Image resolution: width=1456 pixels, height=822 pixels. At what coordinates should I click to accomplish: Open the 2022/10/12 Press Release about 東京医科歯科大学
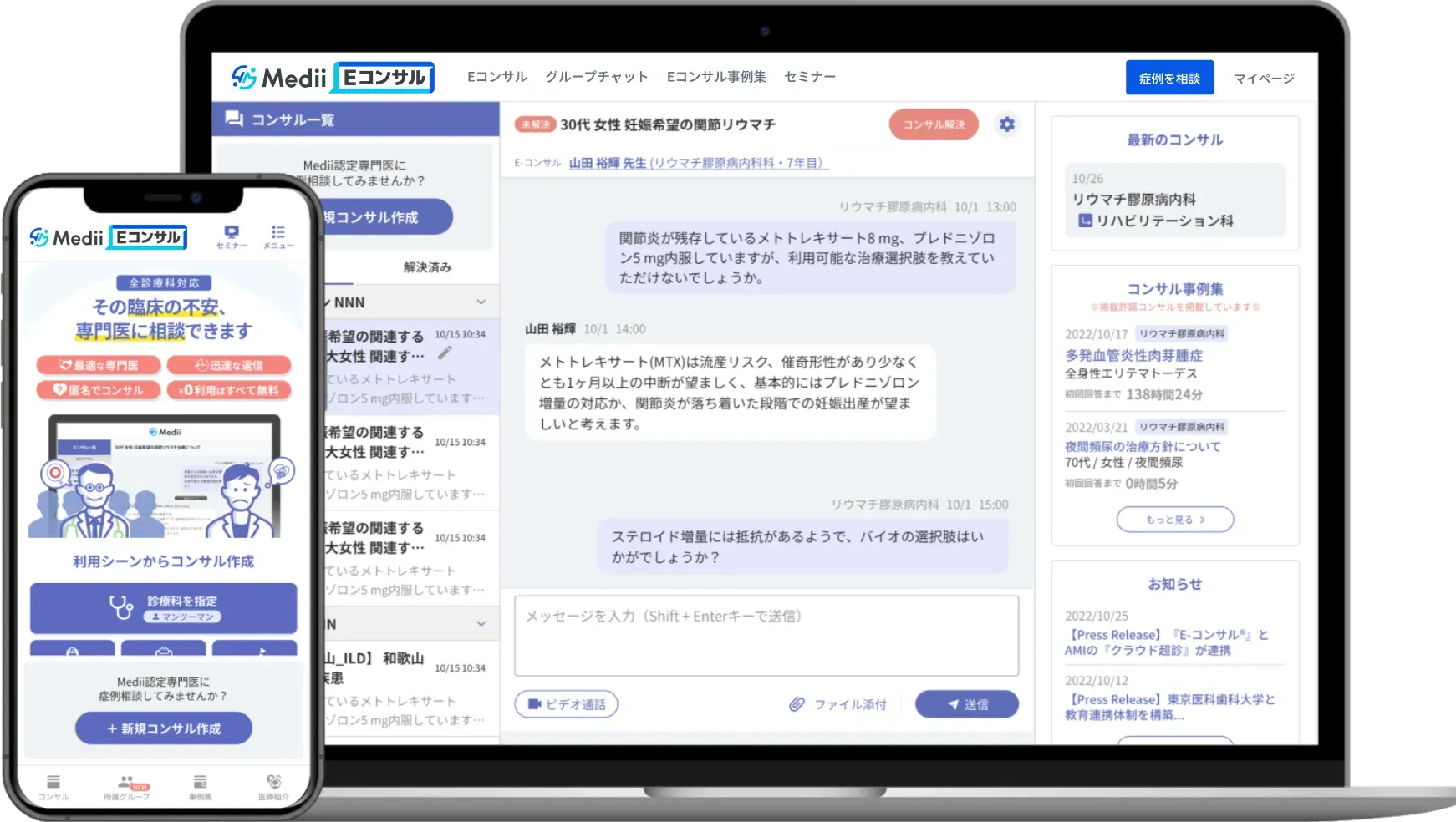coord(1170,707)
